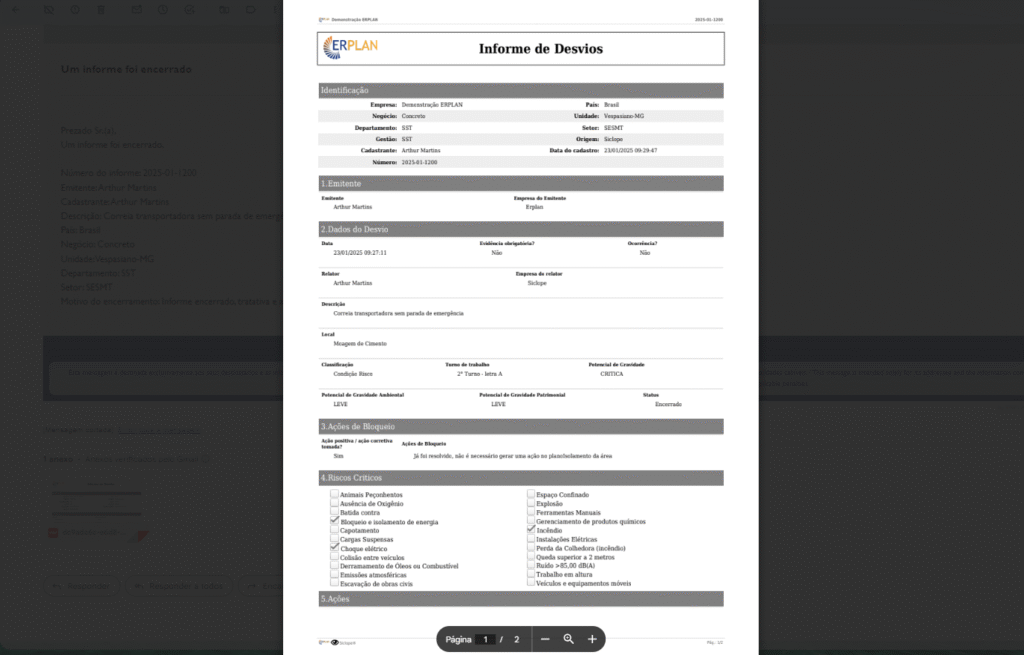This screenshot has width=1024, height=655.
Task: Click the ERPLAN logo in the document header
Action: point(351,48)
